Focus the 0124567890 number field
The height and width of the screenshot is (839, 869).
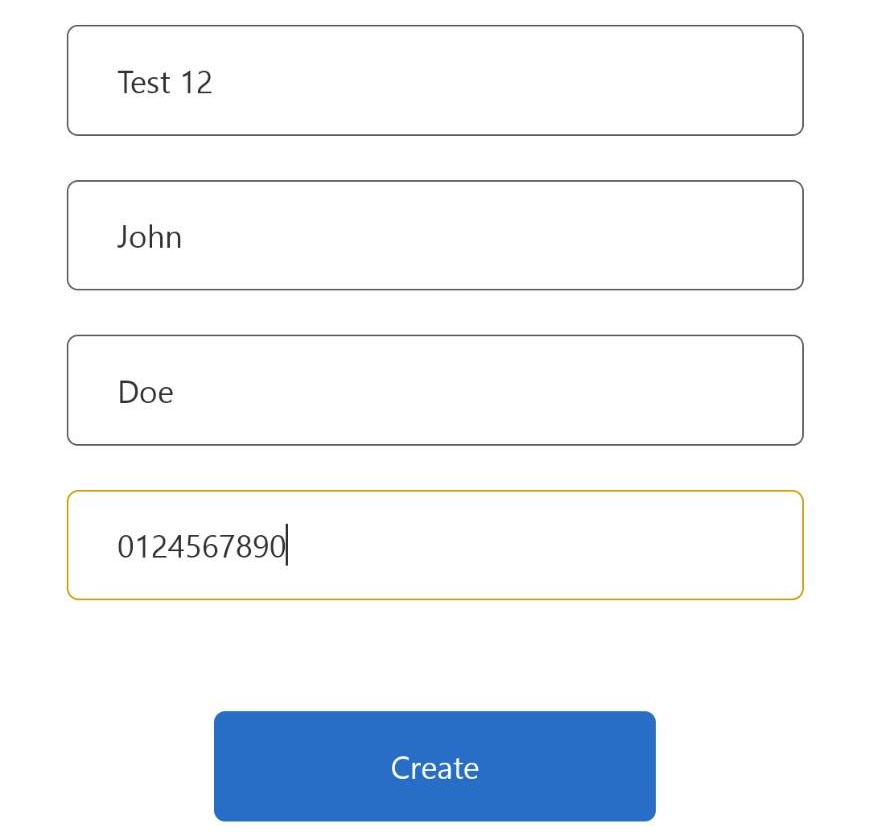tap(435, 545)
